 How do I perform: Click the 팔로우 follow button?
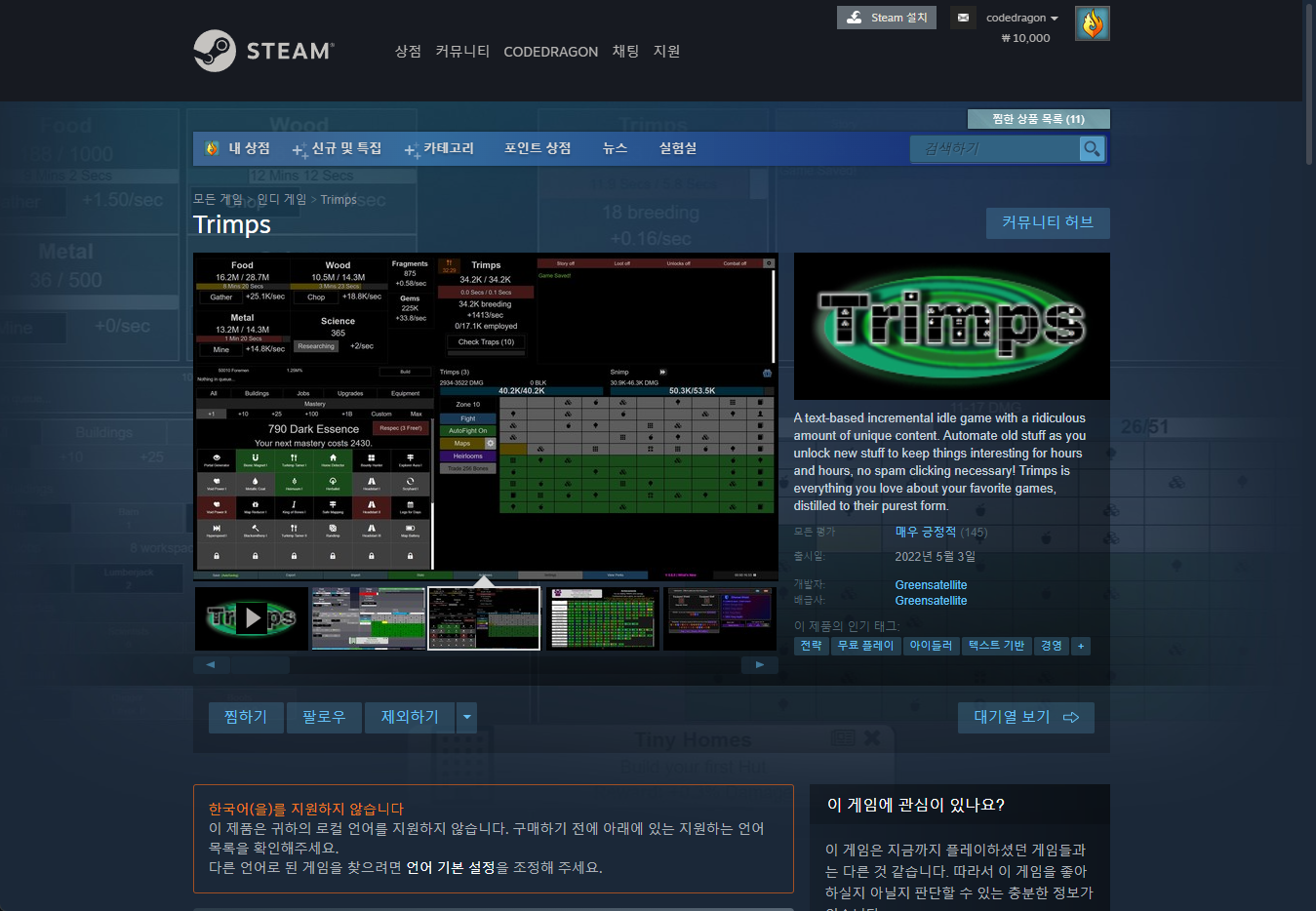[x=324, y=717]
